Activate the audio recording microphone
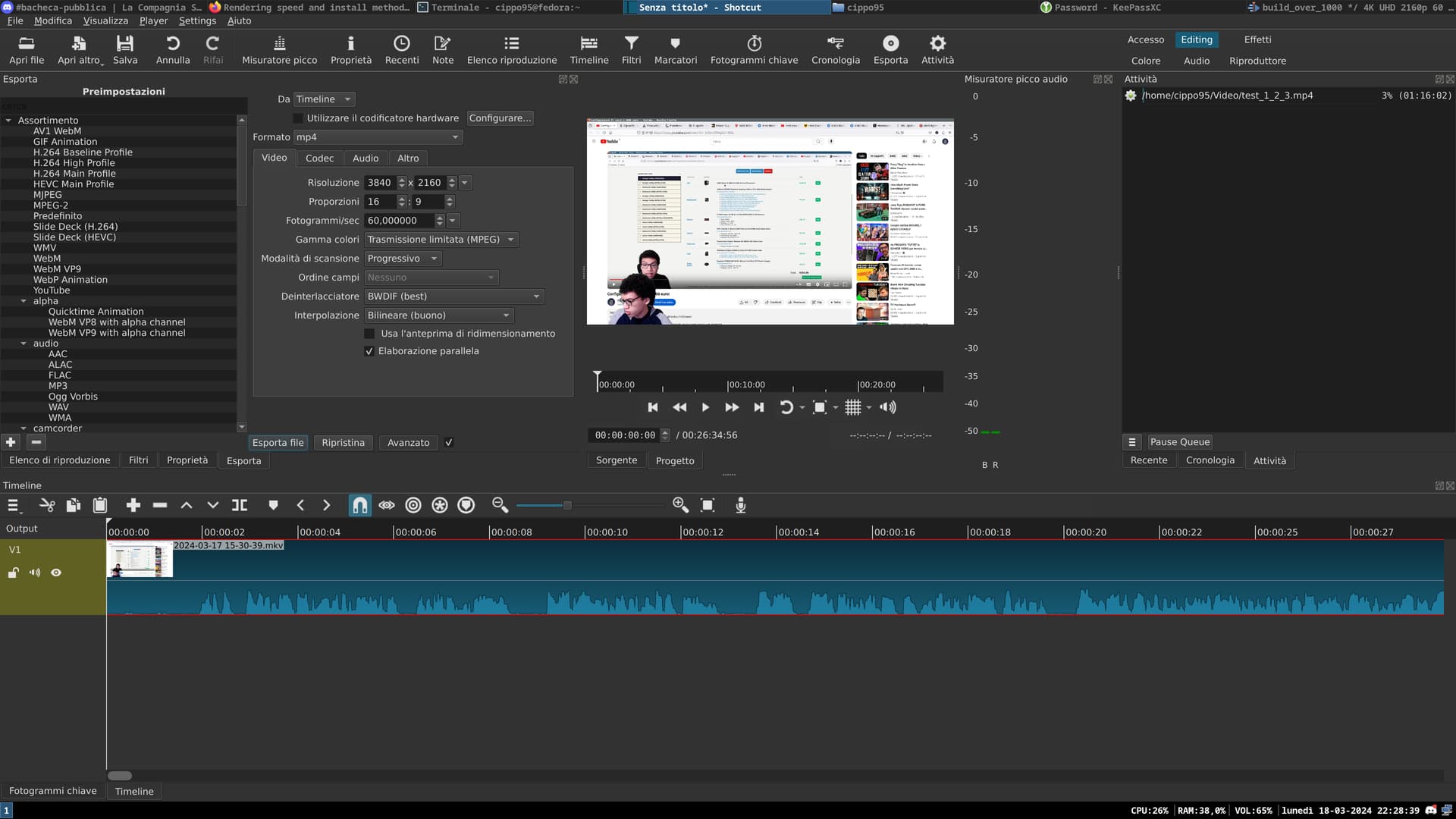Screen dimensions: 1456x819 (740, 505)
